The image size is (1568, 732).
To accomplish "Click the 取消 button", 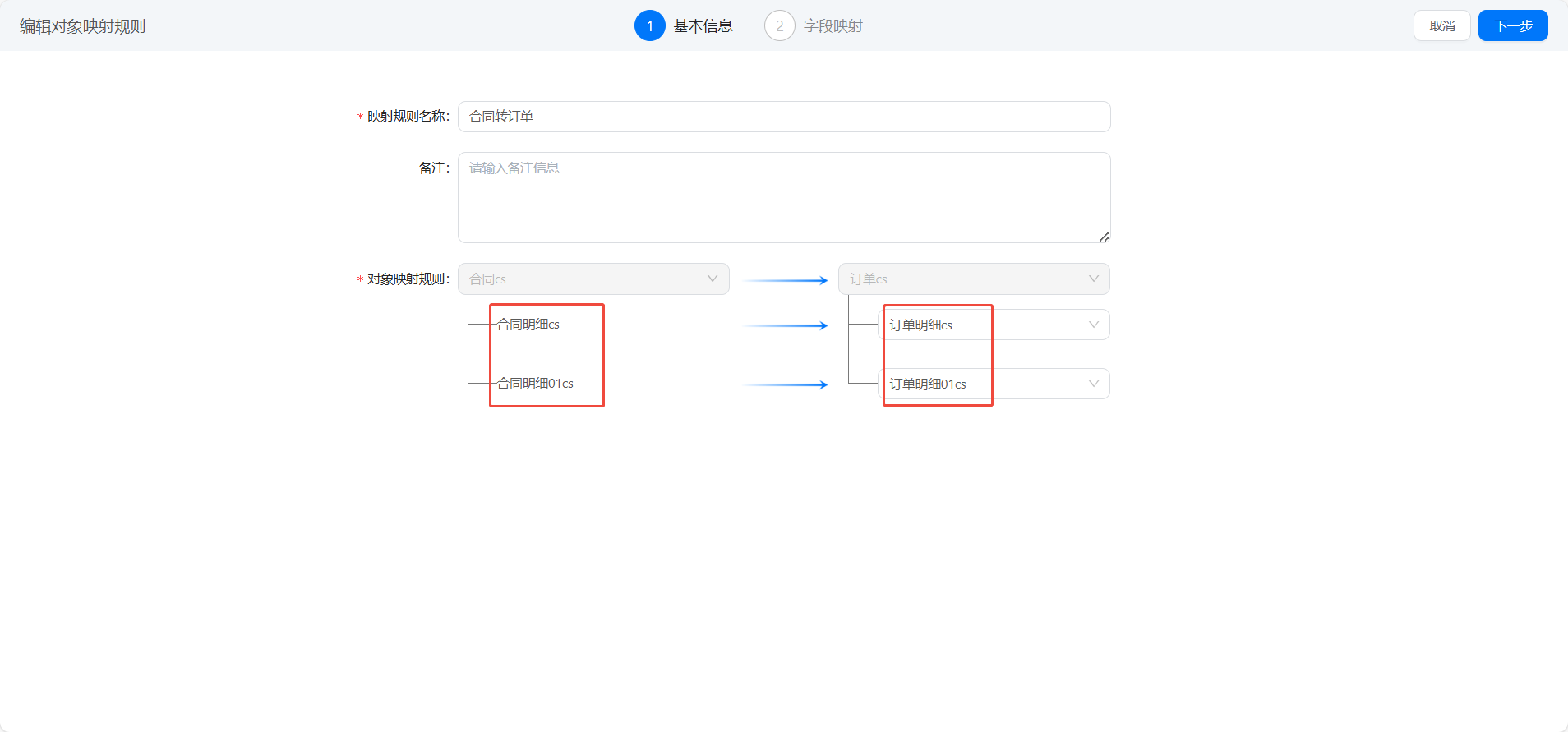I will point(1442,25).
